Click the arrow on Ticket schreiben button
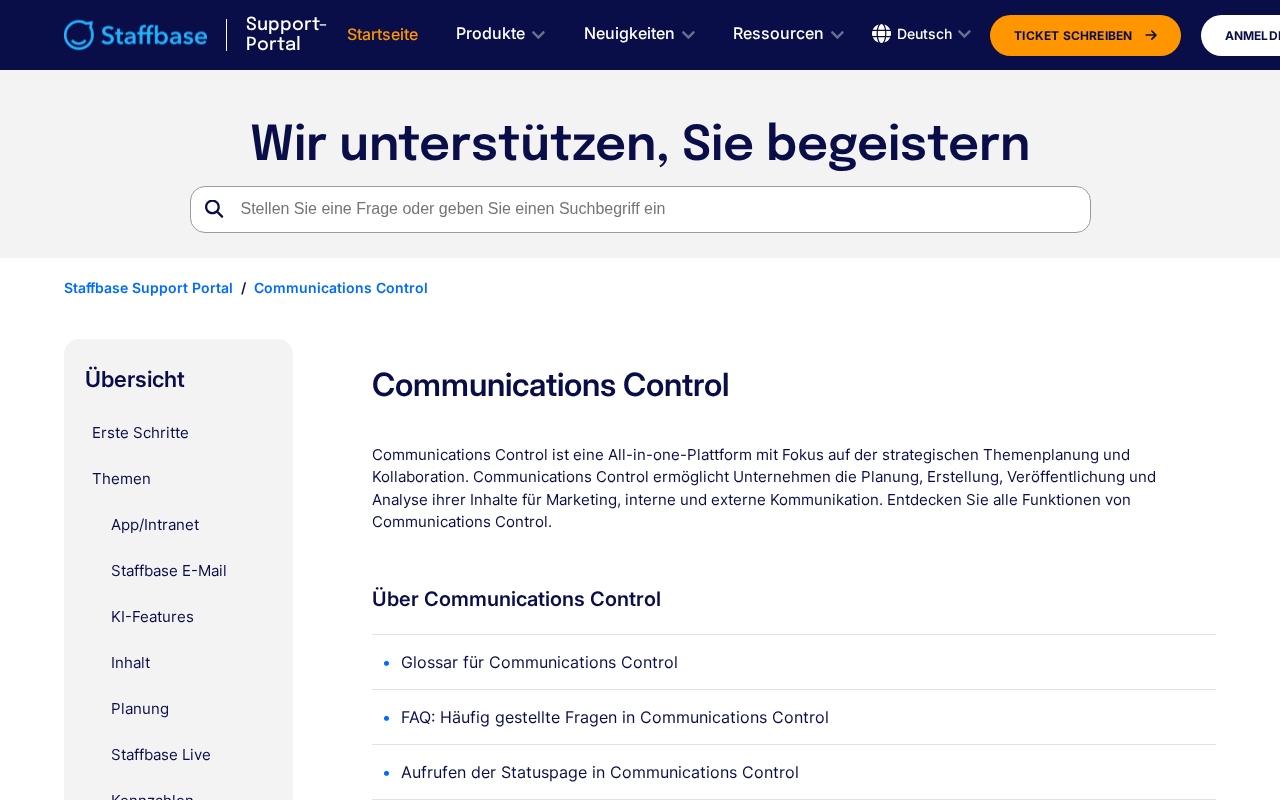This screenshot has width=1280, height=800. (1151, 35)
